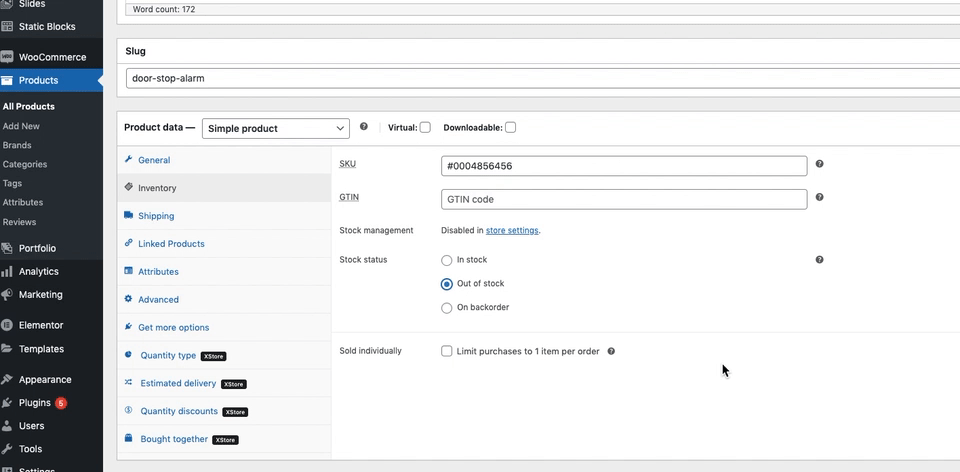Click the Stock status help icon
This screenshot has width=960, height=472.
pyautogui.click(x=819, y=260)
